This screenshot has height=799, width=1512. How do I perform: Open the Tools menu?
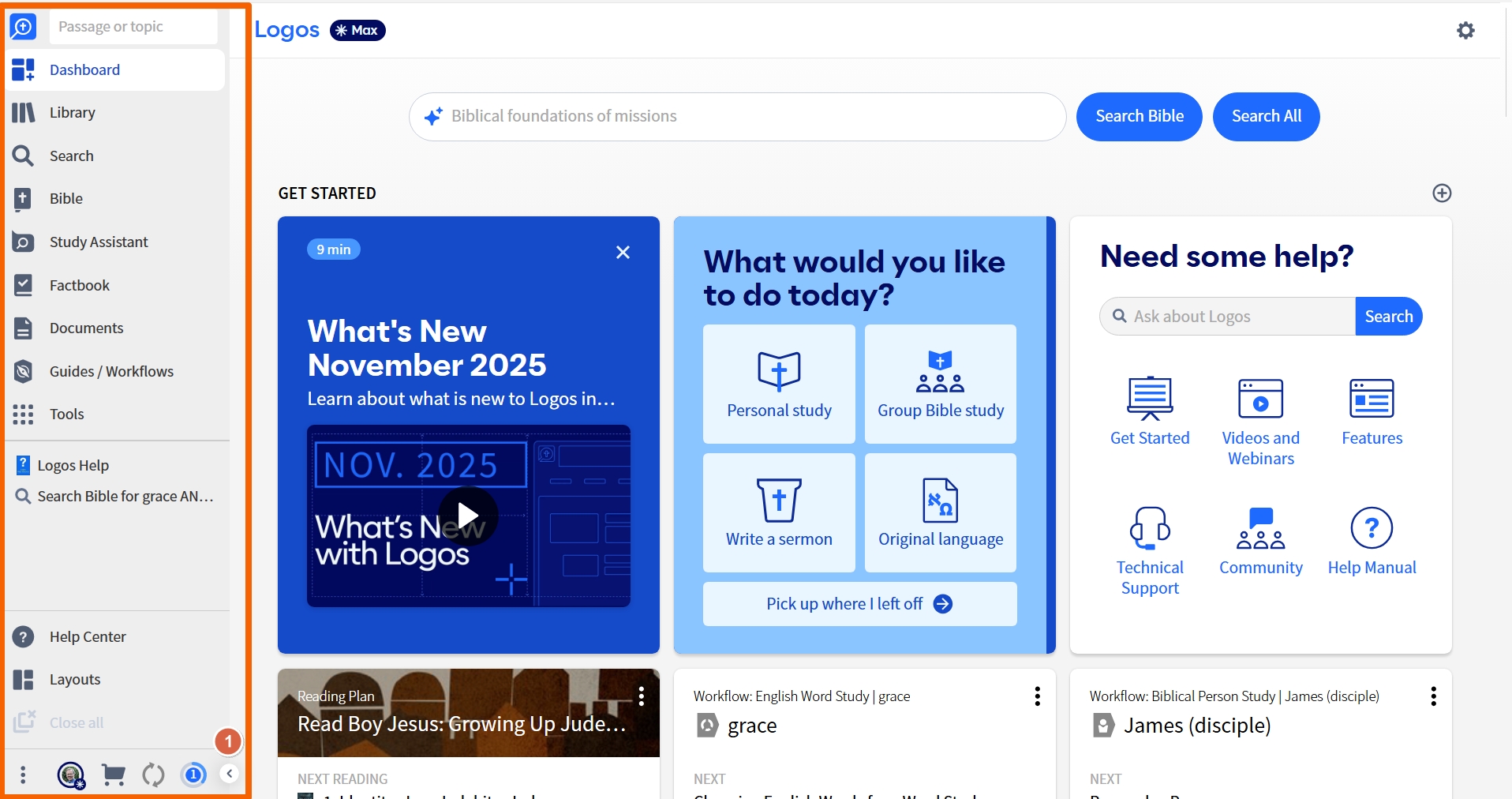point(115,414)
